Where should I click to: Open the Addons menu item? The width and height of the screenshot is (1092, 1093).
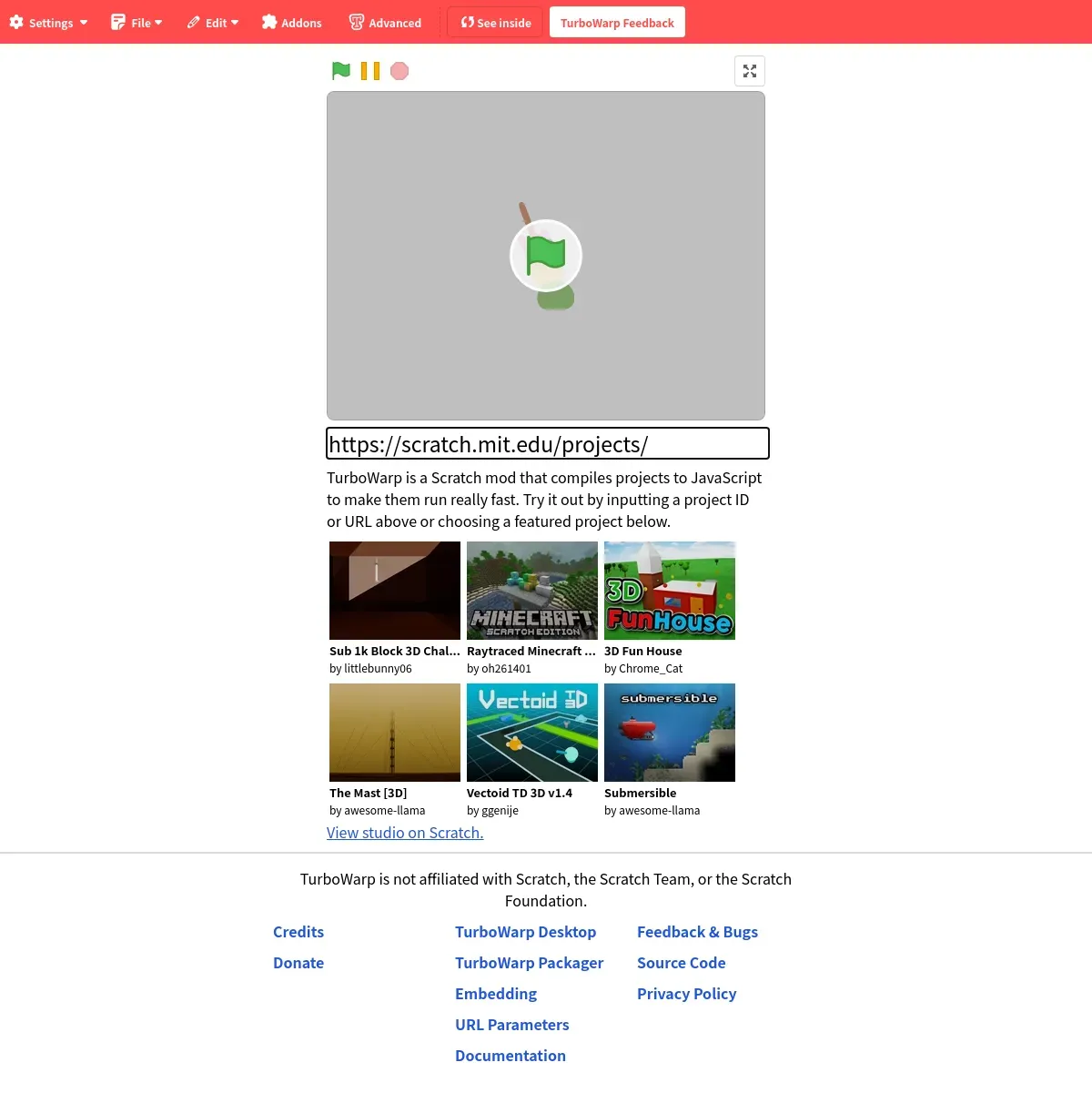(x=292, y=22)
